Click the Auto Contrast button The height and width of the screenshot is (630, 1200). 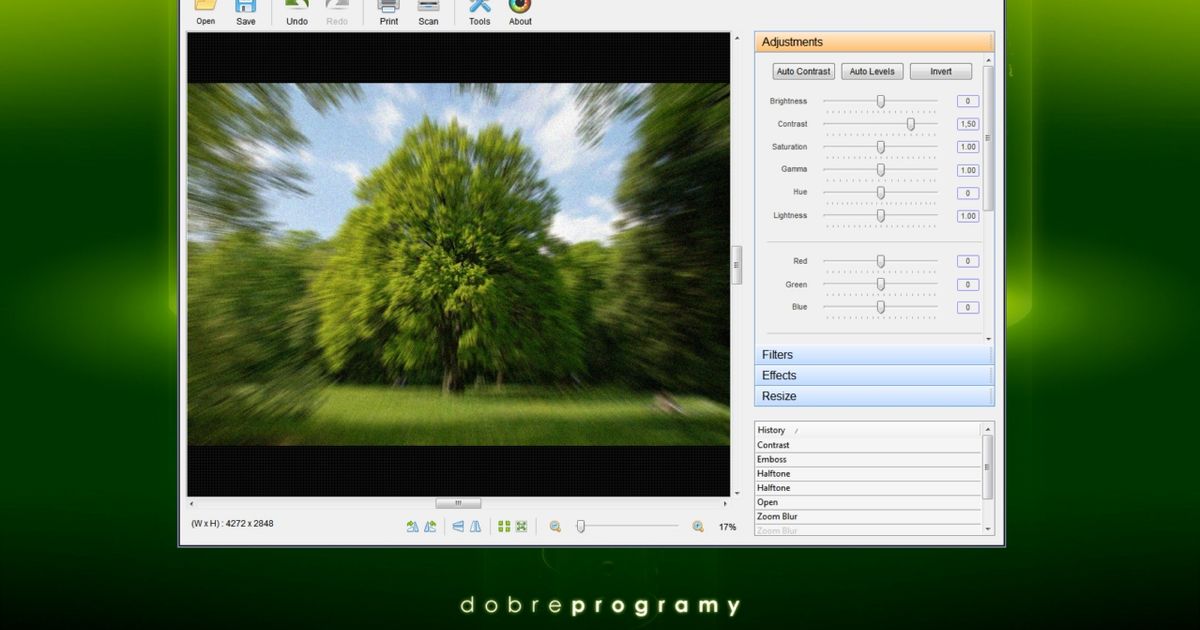point(804,72)
